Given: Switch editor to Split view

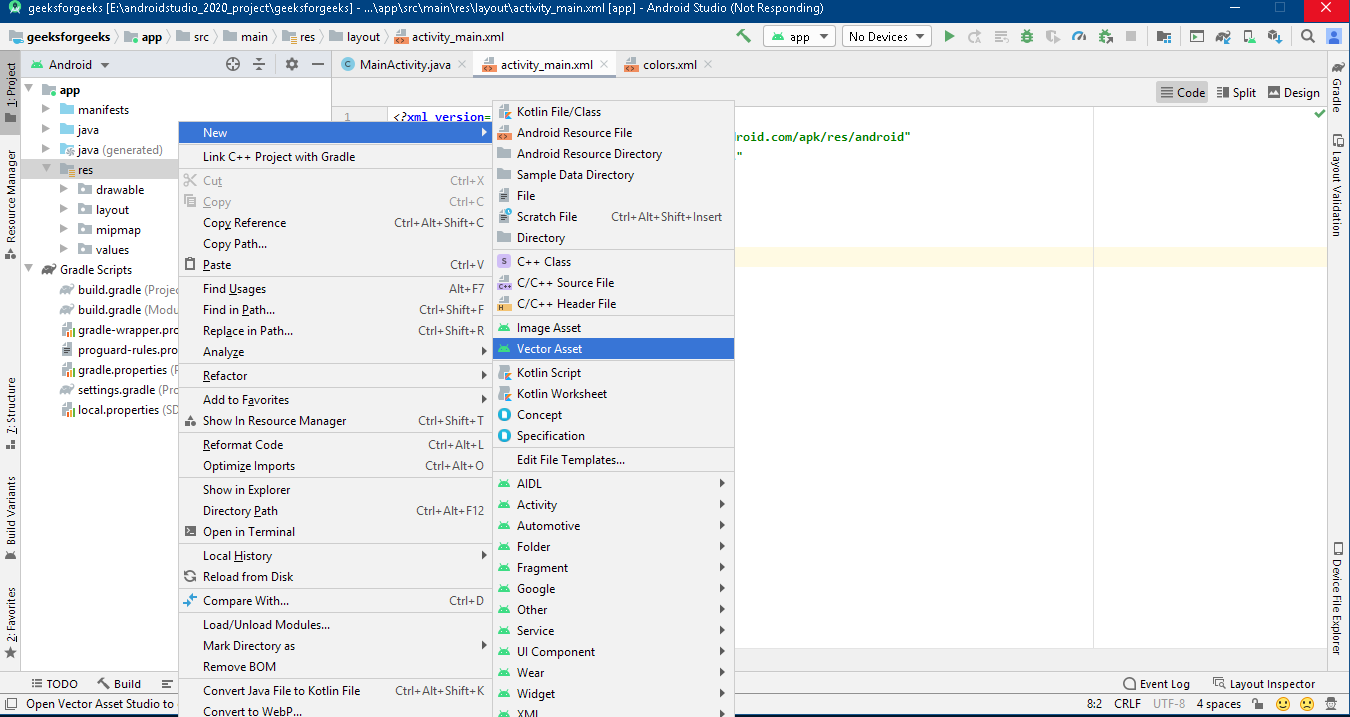Looking at the screenshot, I should pyautogui.click(x=1235, y=92).
